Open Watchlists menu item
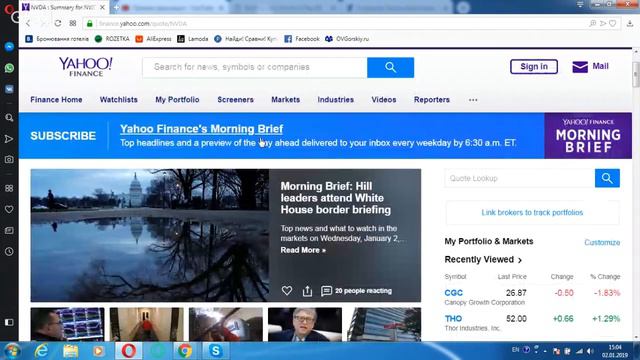The height and width of the screenshot is (360, 640). click(119, 100)
